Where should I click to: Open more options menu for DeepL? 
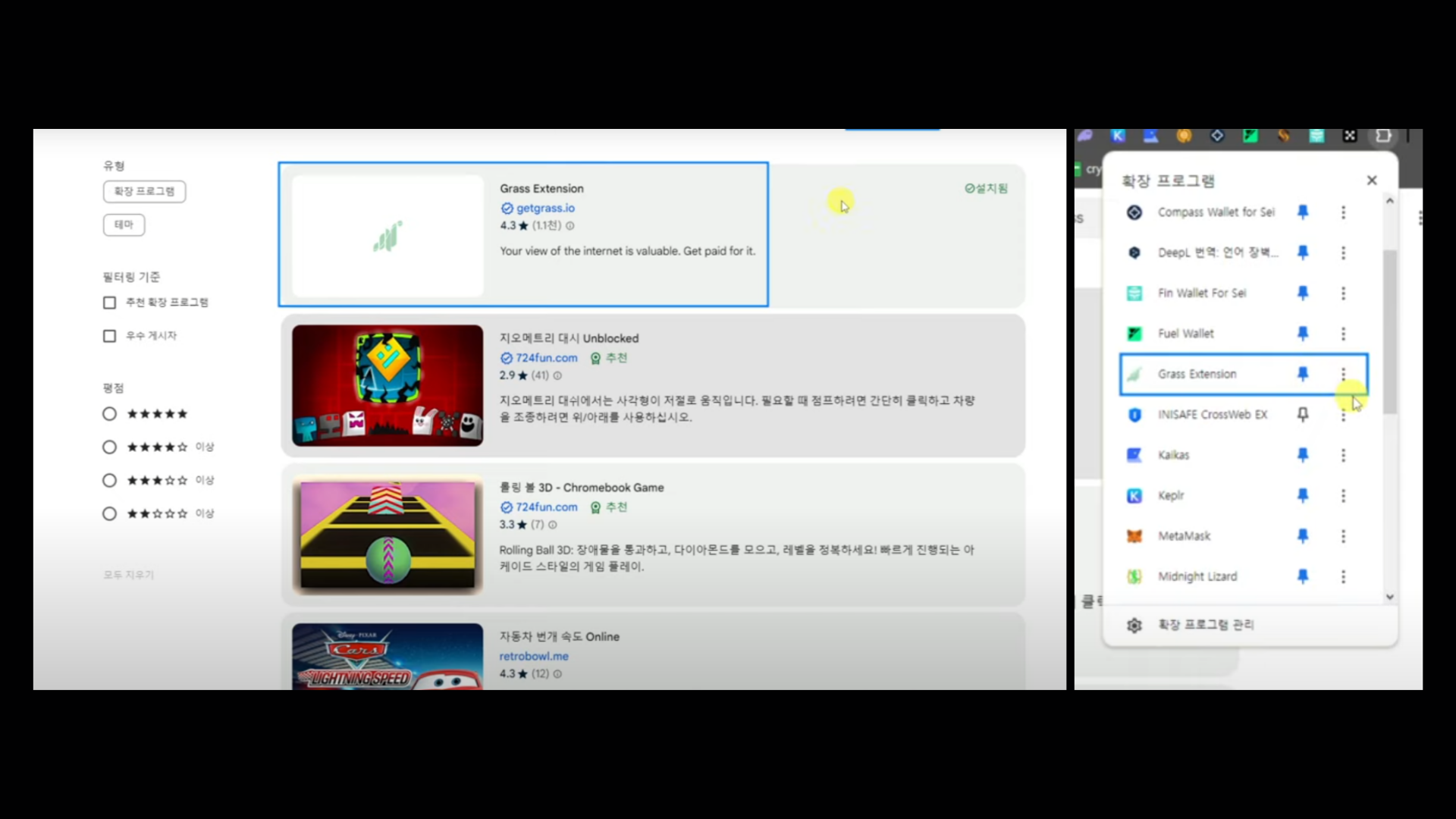coord(1343,253)
